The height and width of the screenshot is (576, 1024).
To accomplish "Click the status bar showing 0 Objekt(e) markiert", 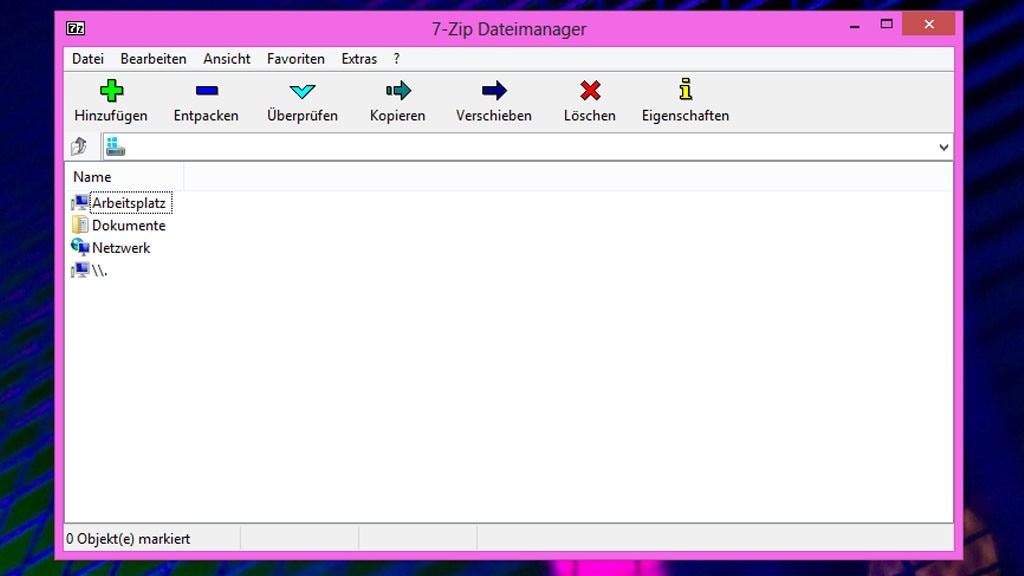I will pos(130,538).
